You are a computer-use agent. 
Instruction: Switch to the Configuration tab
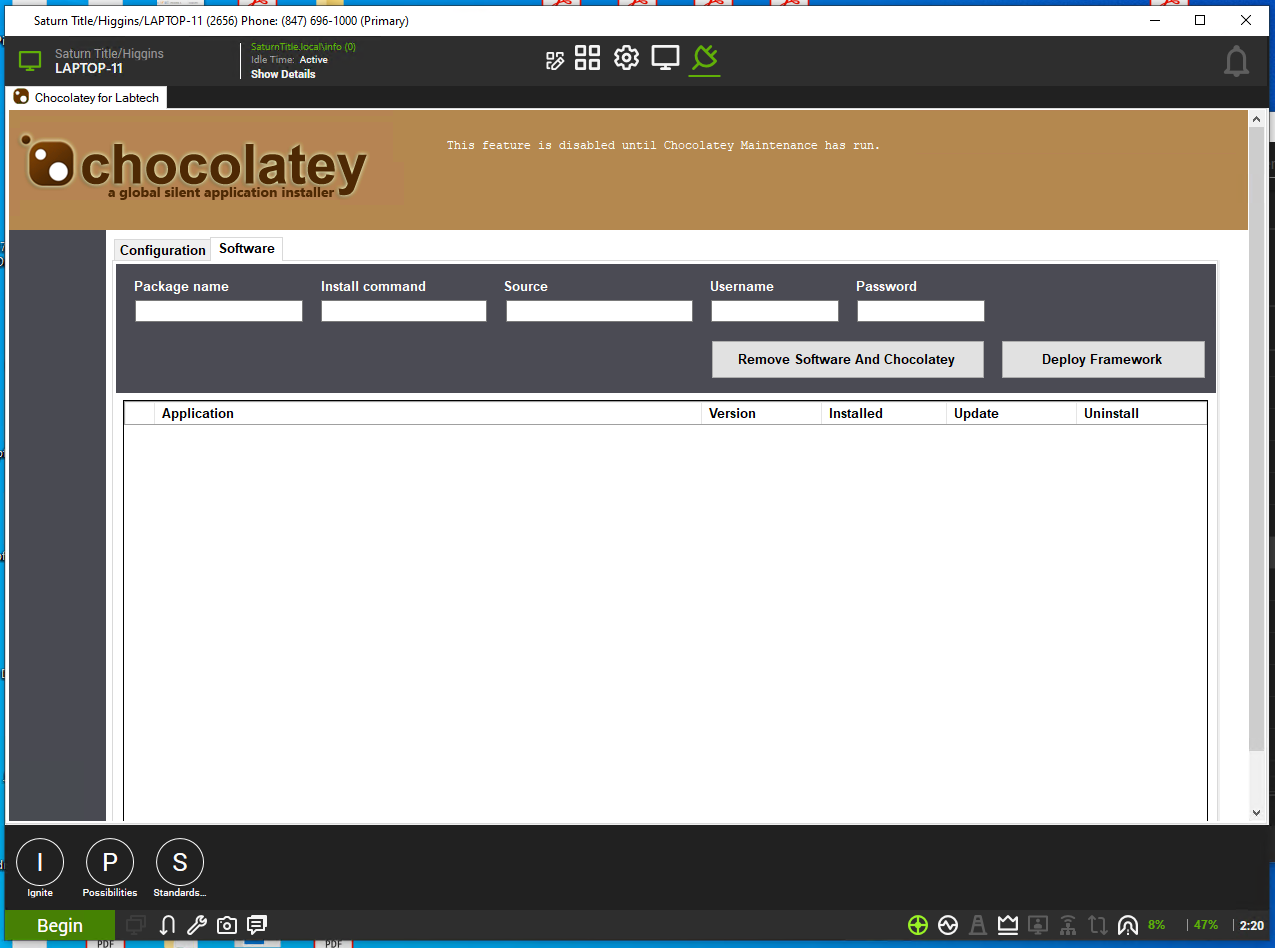coord(163,250)
